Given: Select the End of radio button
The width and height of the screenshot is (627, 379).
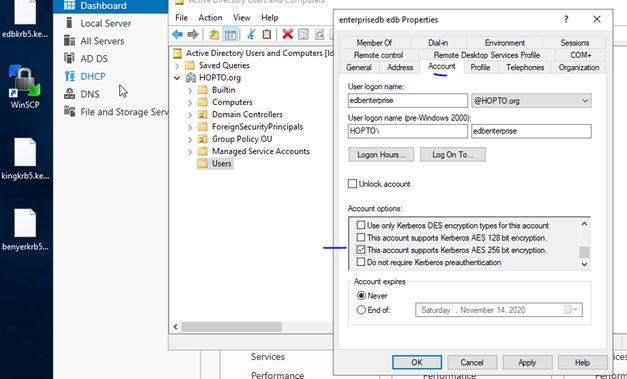Looking at the screenshot, I should pyautogui.click(x=361, y=310).
